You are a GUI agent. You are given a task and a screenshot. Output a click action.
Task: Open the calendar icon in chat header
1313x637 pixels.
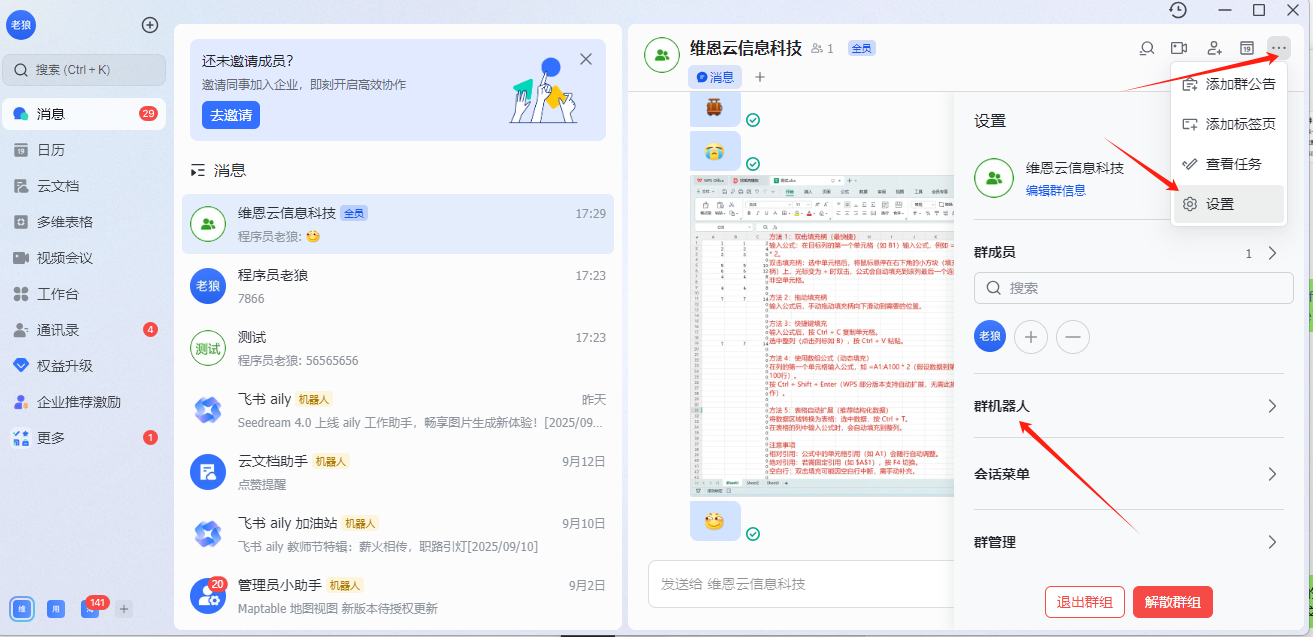point(1247,48)
